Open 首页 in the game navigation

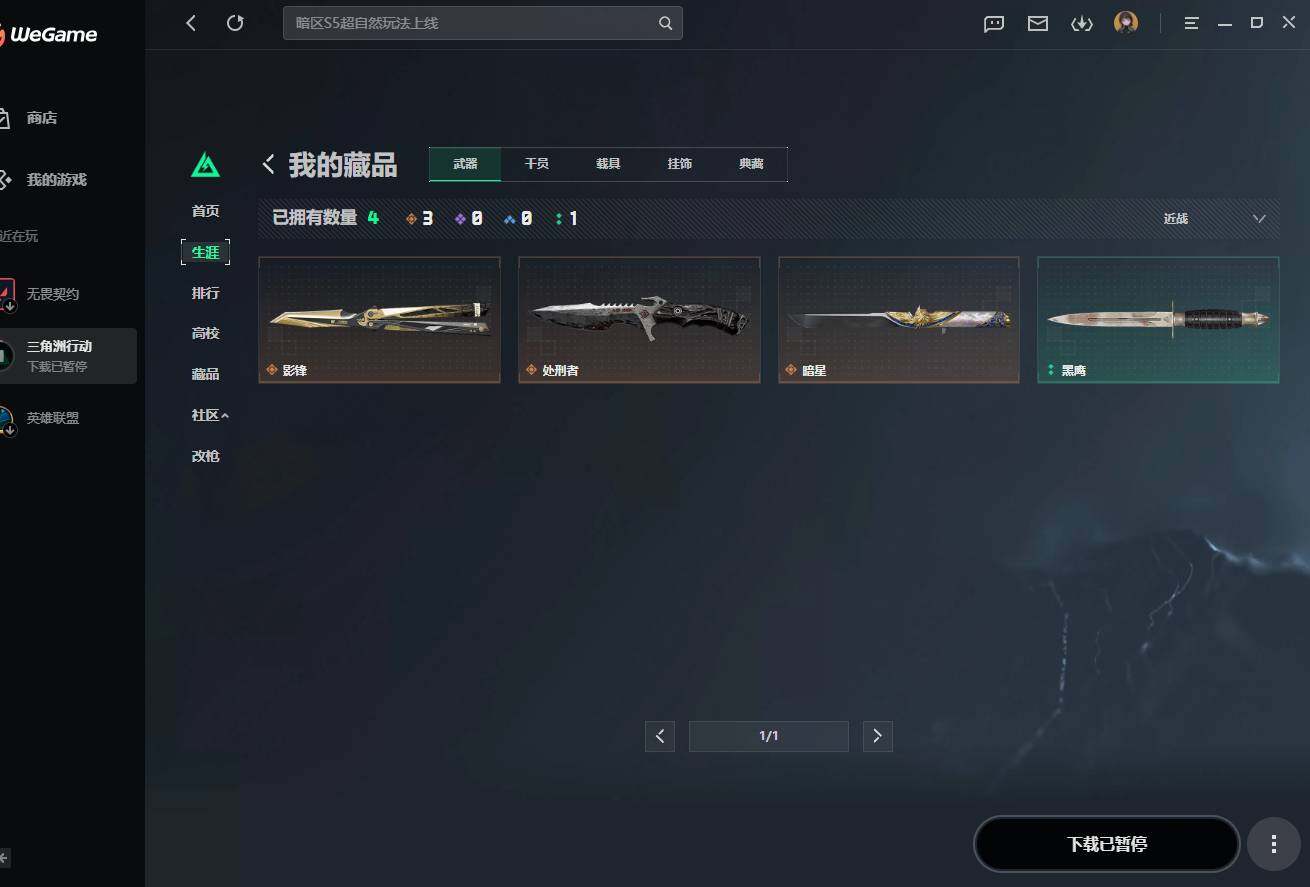click(205, 211)
